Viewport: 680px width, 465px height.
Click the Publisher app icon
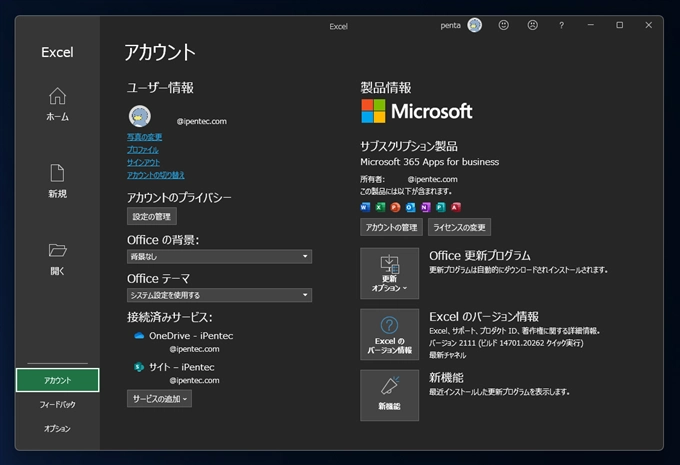(441, 207)
